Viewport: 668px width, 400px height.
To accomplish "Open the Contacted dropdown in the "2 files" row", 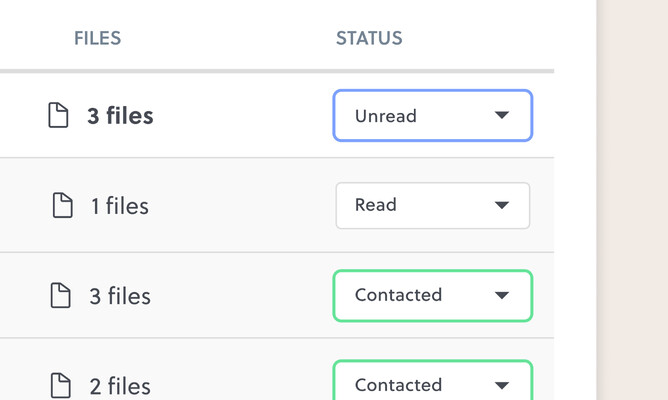I will 432,382.
